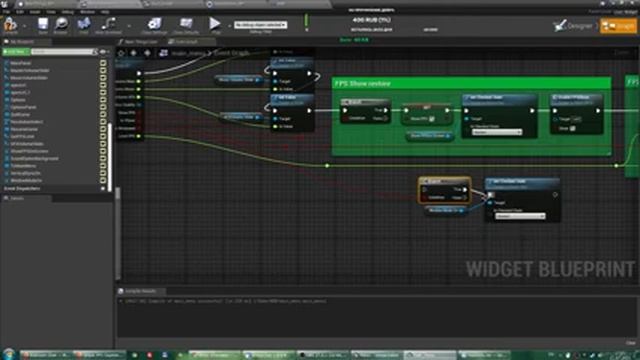Image resolution: width=640 pixels, height=360 pixels.
Task: Click the red Condition pin on upper Branch
Action: 345,118
